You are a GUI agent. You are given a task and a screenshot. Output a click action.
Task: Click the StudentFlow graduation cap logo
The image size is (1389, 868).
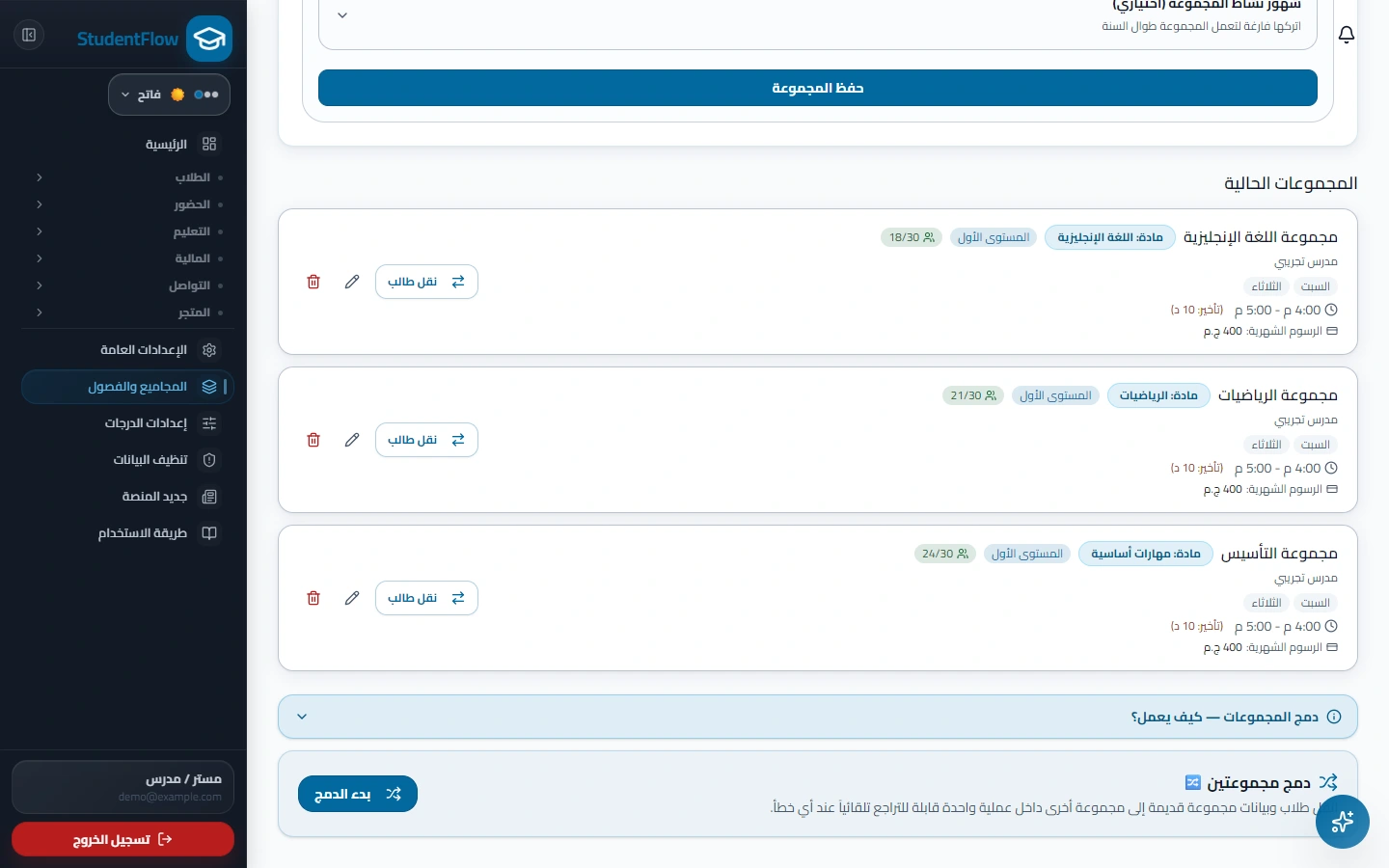tap(209, 39)
